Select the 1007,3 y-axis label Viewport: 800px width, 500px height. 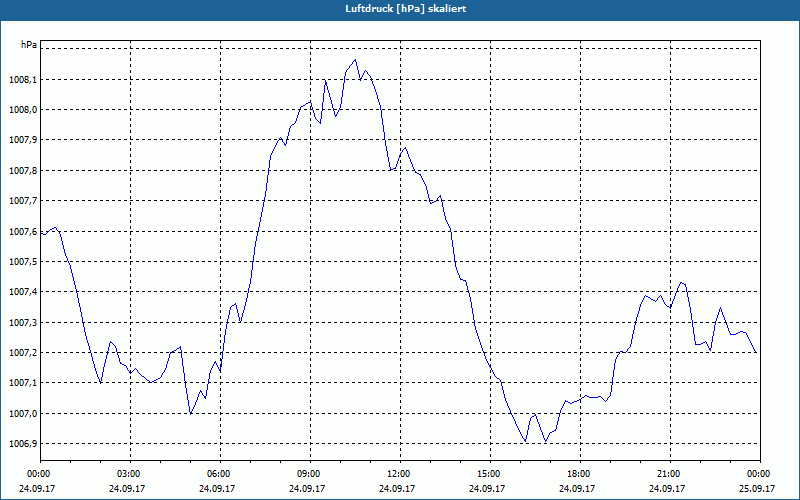pyautogui.click(x=23, y=322)
